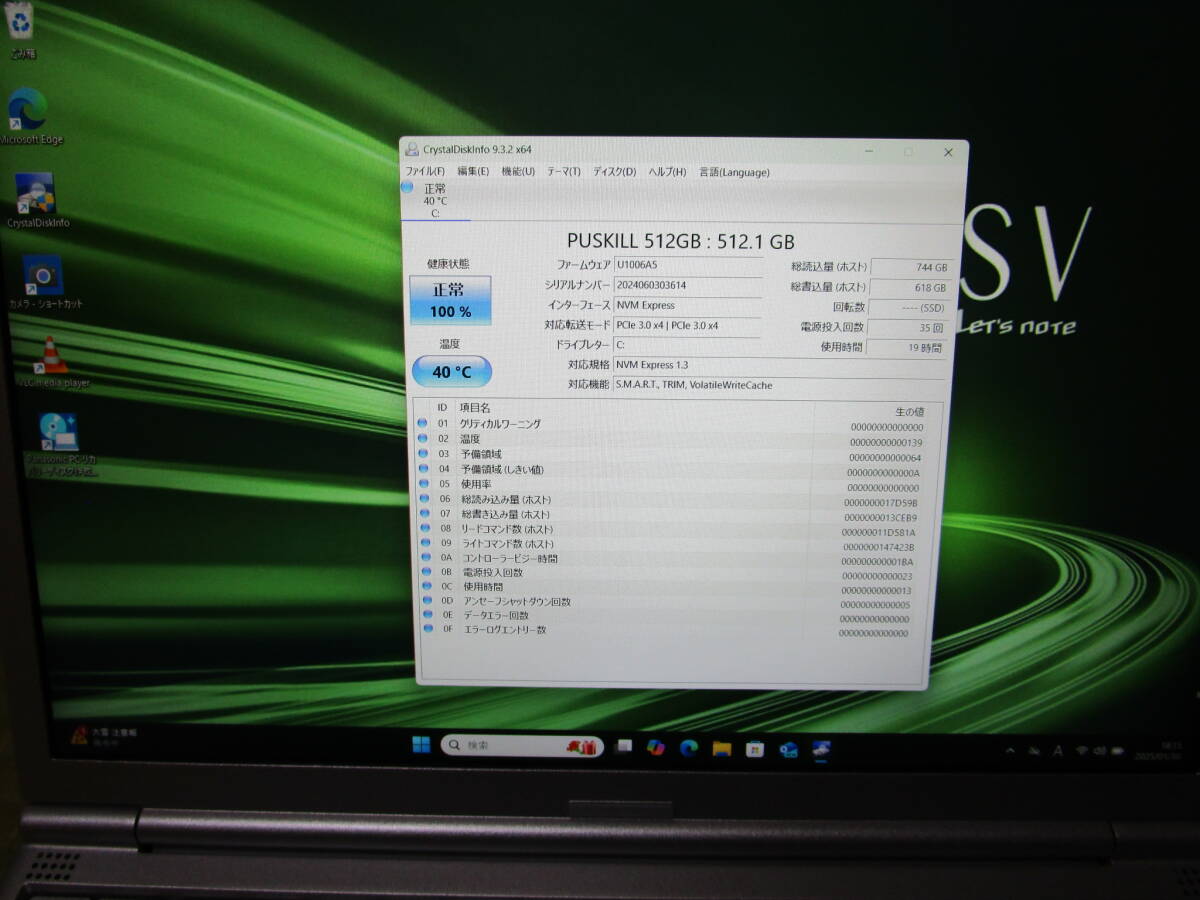Select row 06 総読み込み量 (ホスト)
Image resolution: width=1200 pixels, height=900 pixels.
click(x=676, y=499)
